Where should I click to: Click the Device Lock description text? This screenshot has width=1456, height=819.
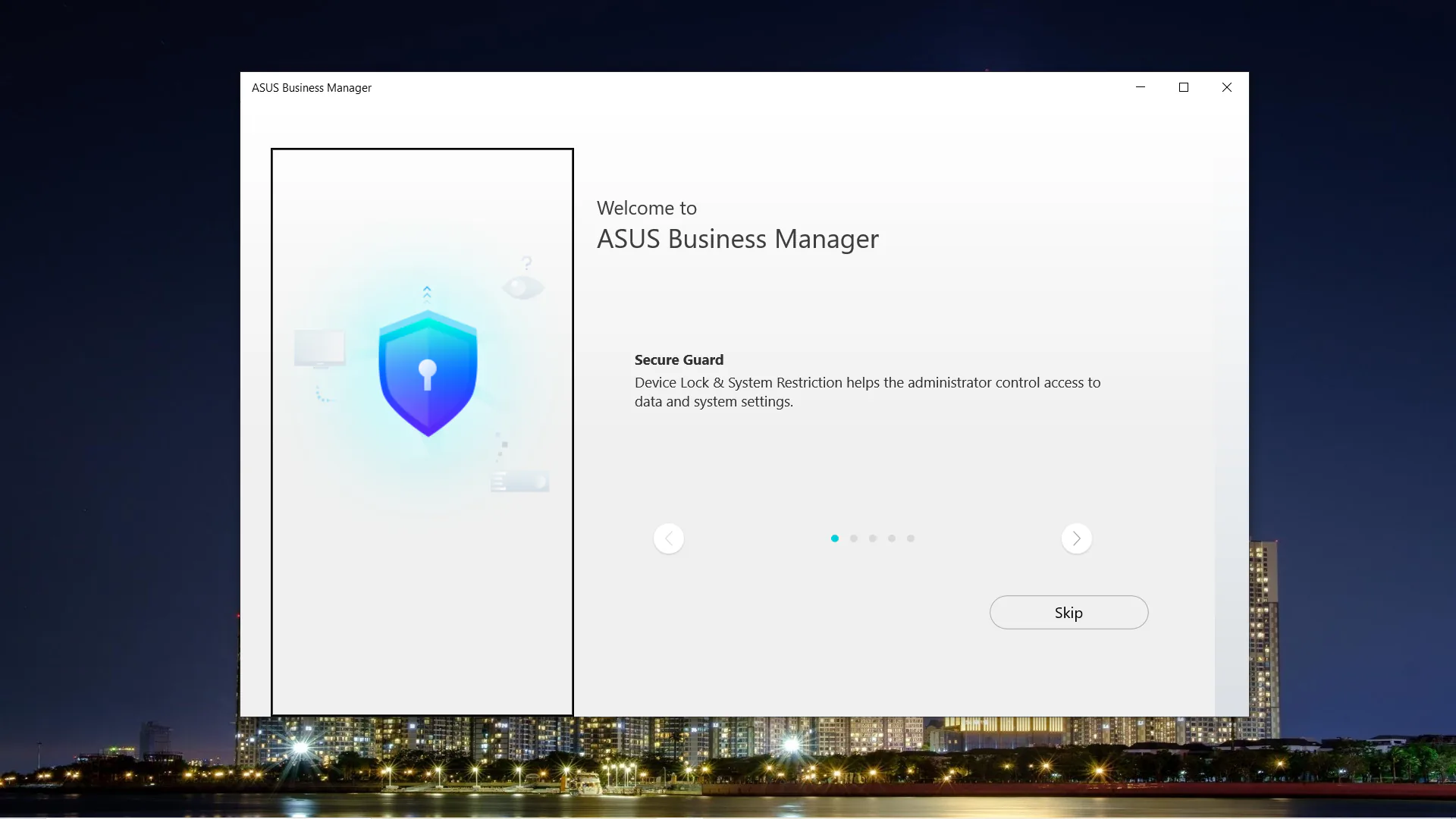coord(868,392)
